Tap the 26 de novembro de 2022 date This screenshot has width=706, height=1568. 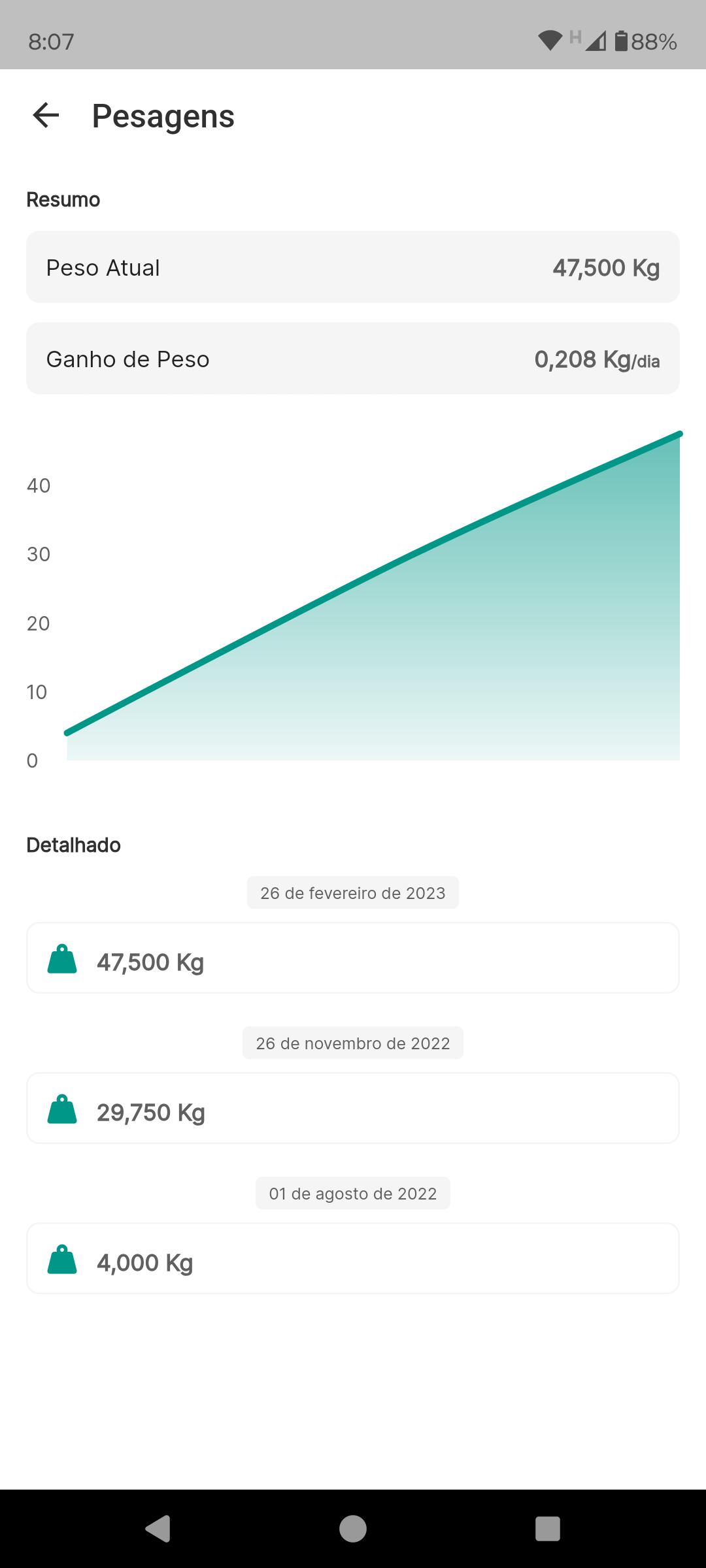[x=353, y=1043]
